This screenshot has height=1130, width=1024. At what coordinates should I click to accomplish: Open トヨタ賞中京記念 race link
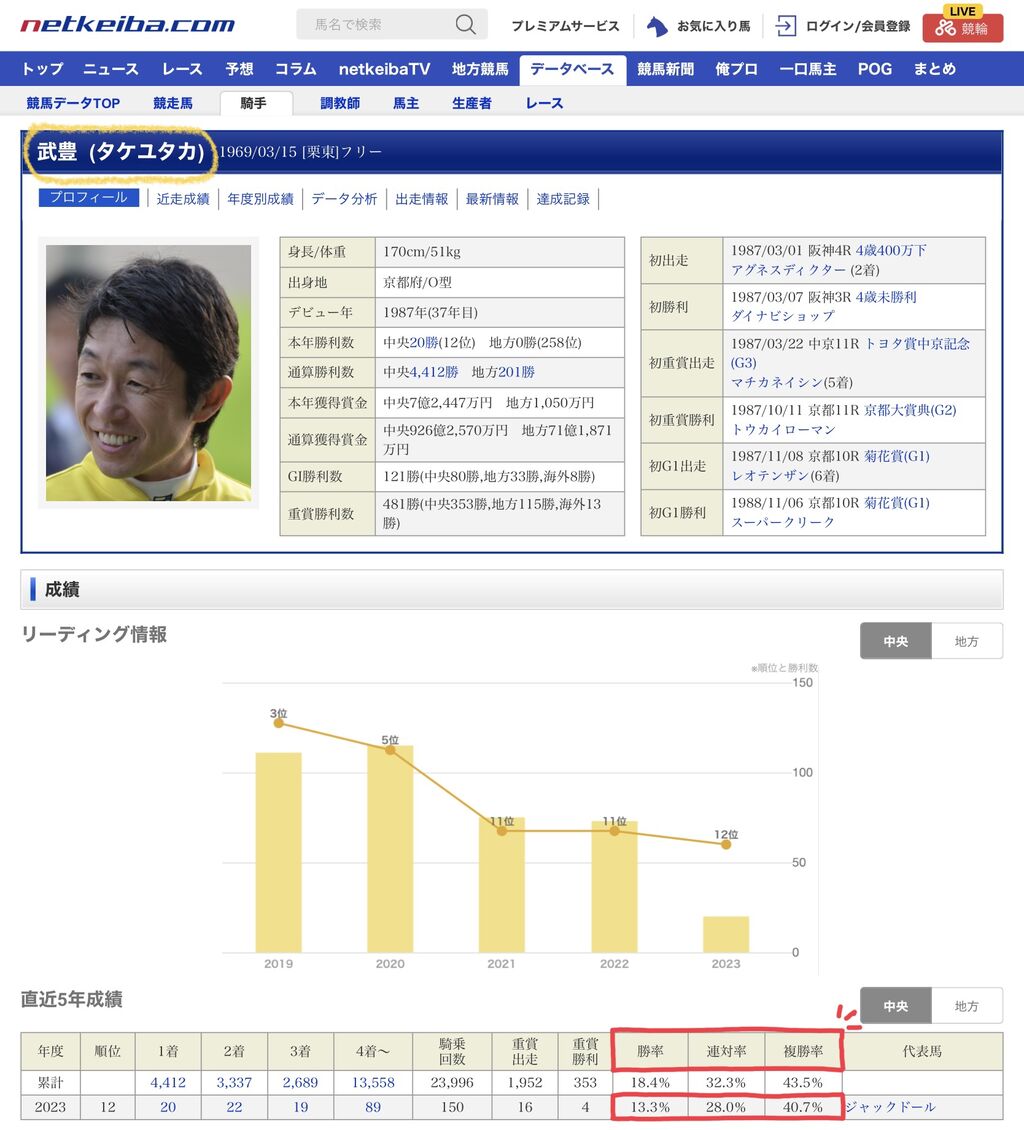coord(917,344)
